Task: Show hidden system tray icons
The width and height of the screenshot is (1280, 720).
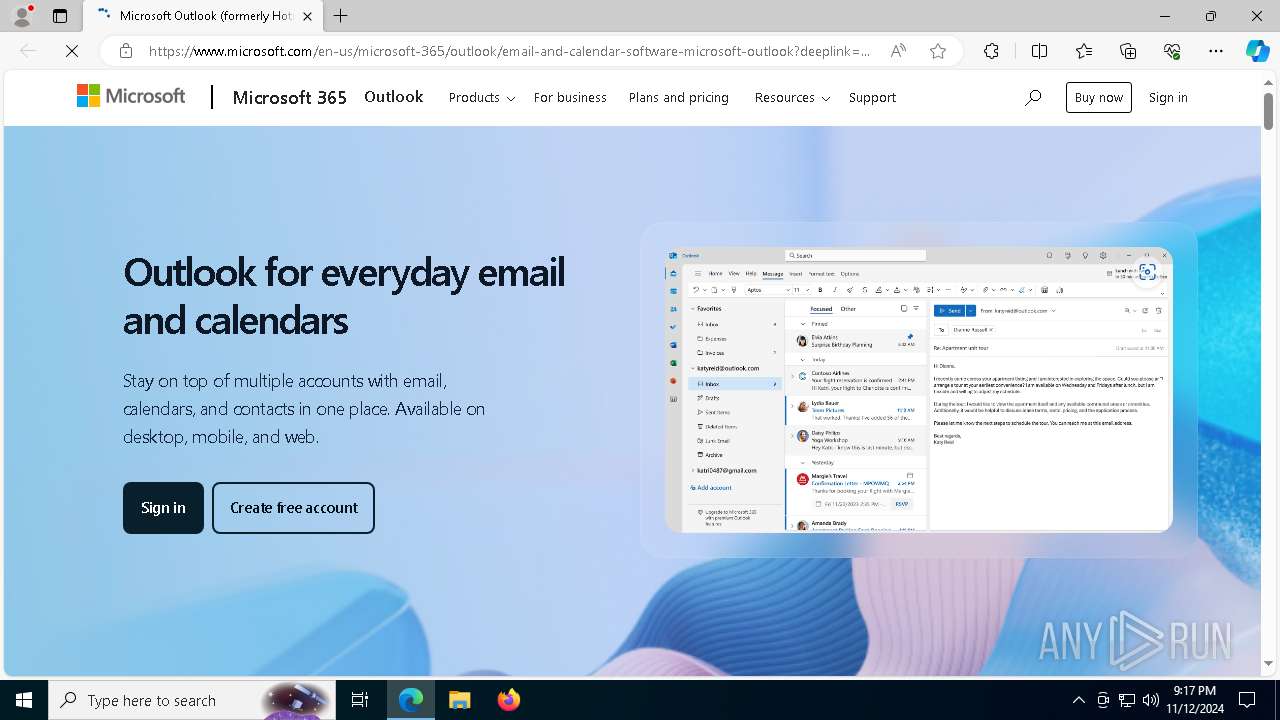Action: (1078, 700)
